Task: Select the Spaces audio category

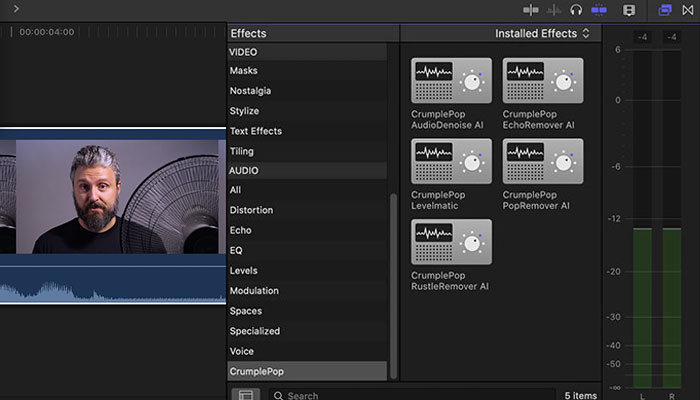Action: [x=307, y=311]
